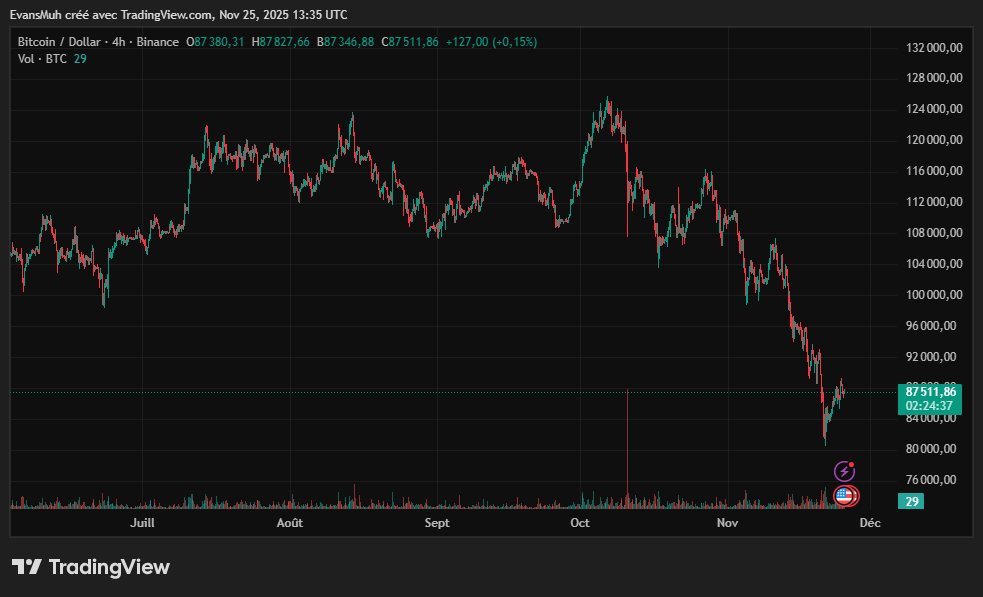Click the Déc month label on the time axis
This screenshot has height=597, width=983.
(x=870, y=522)
